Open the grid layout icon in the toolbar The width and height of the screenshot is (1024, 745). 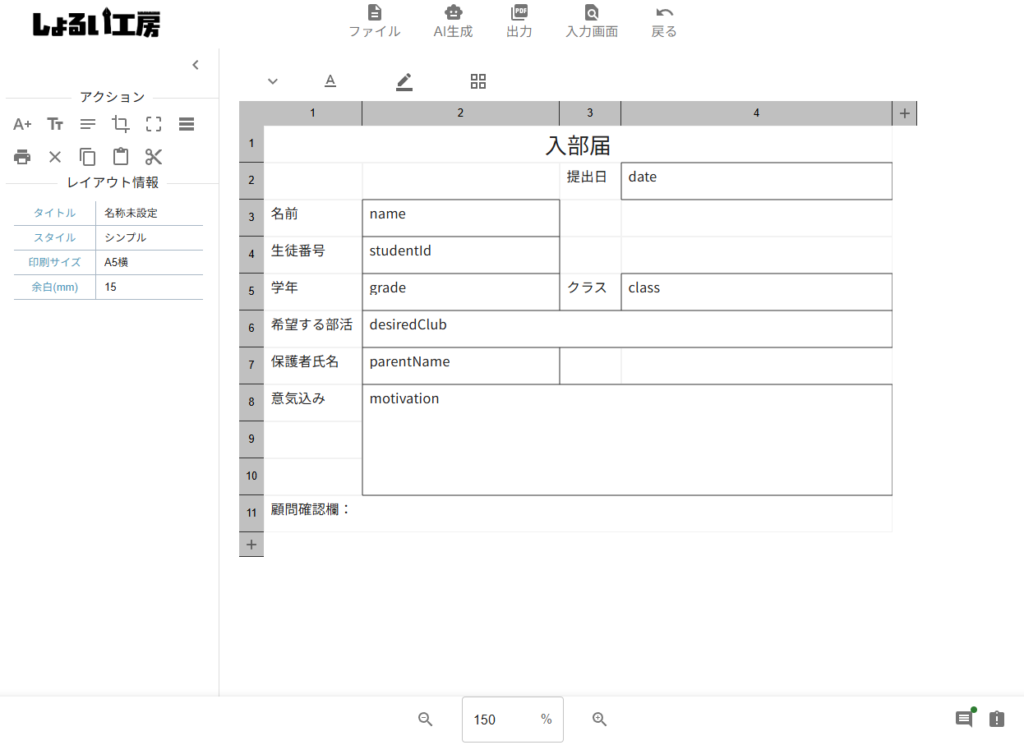pos(478,82)
